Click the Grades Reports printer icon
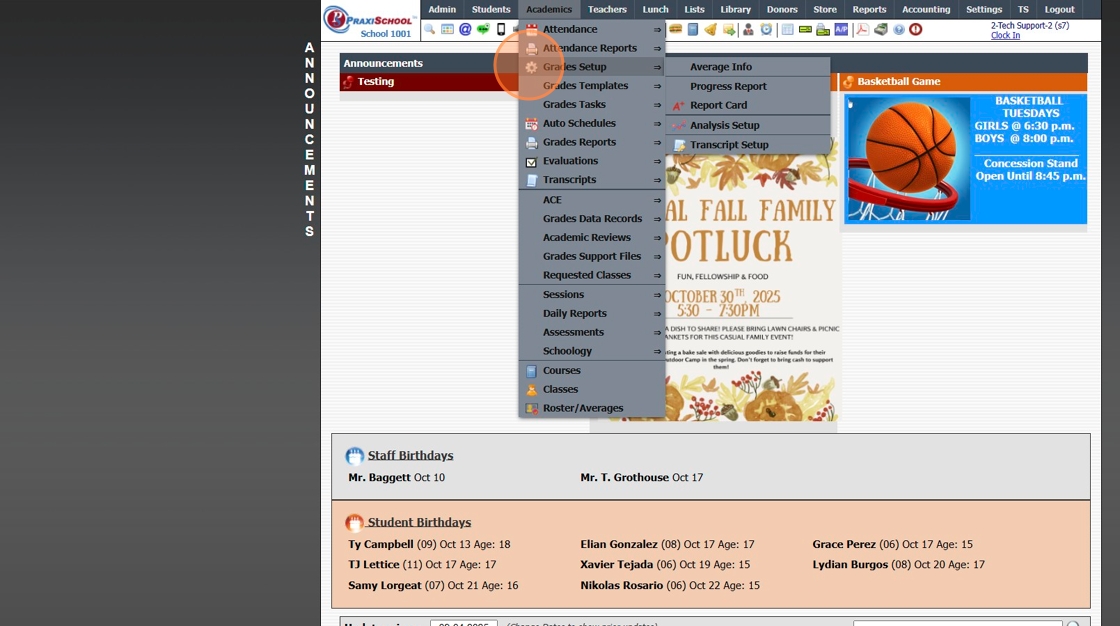The height and width of the screenshot is (626, 1120). (x=531, y=143)
